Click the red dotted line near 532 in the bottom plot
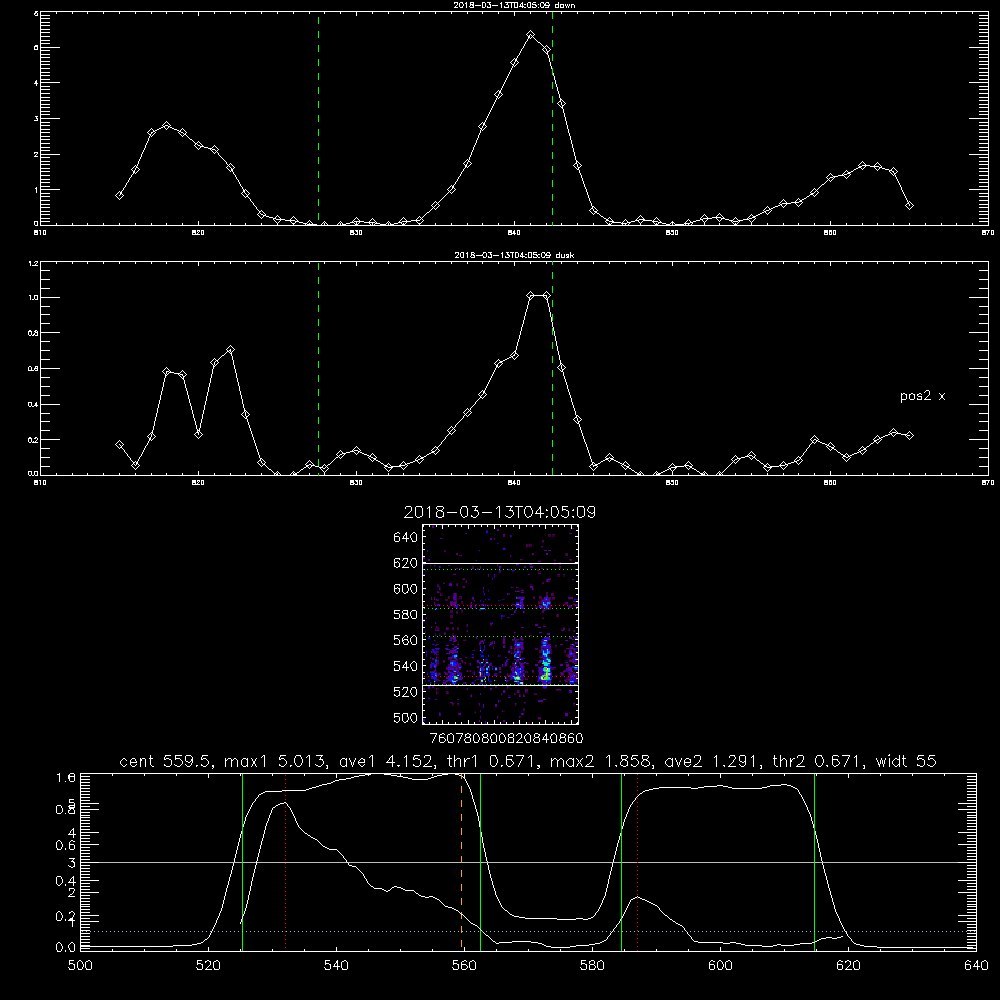1000x1000 pixels. (286, 862)
